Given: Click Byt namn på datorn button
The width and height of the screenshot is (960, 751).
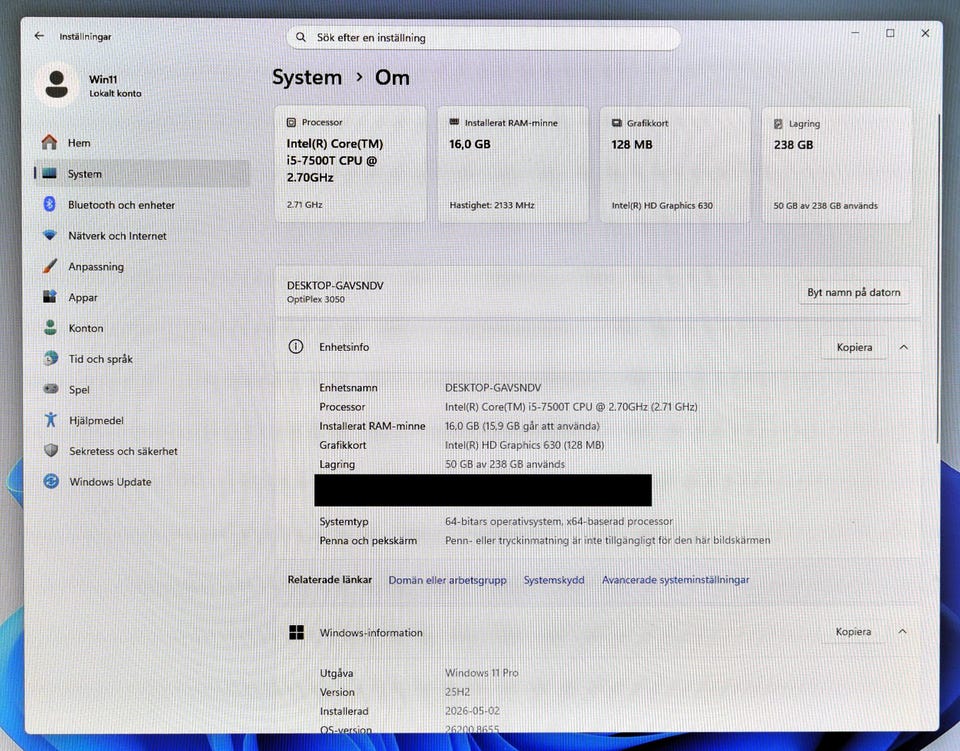Looking at the screenshot, I should tap(853, 293).
